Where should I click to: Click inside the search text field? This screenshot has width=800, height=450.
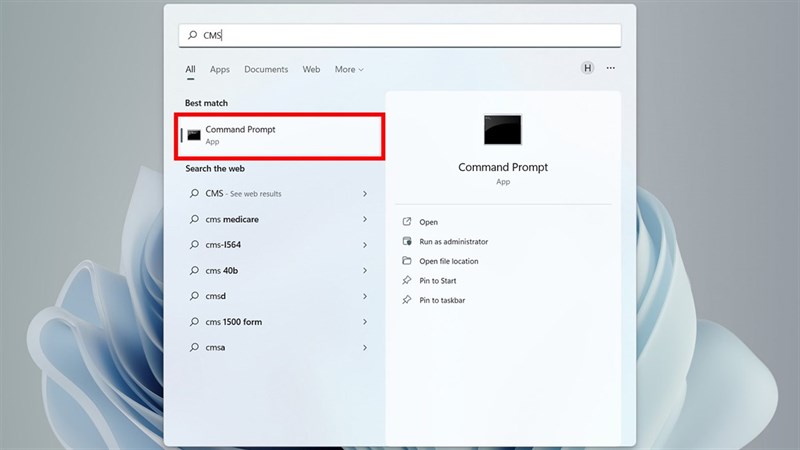[400, 35]
